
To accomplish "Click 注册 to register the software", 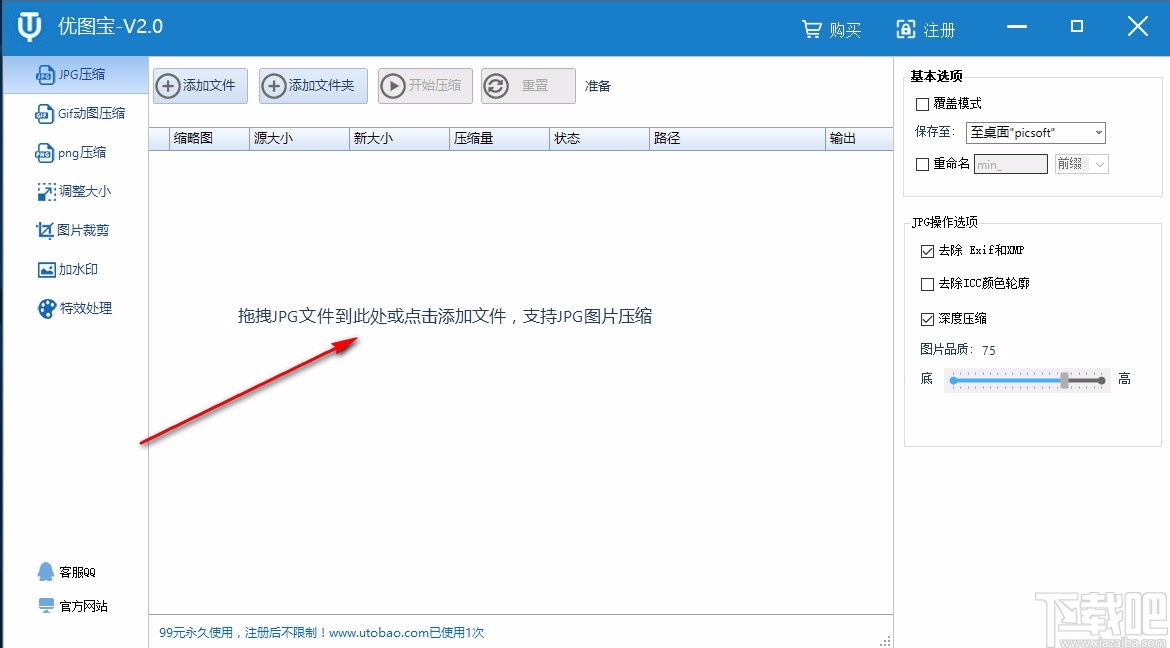I will 925,29.
